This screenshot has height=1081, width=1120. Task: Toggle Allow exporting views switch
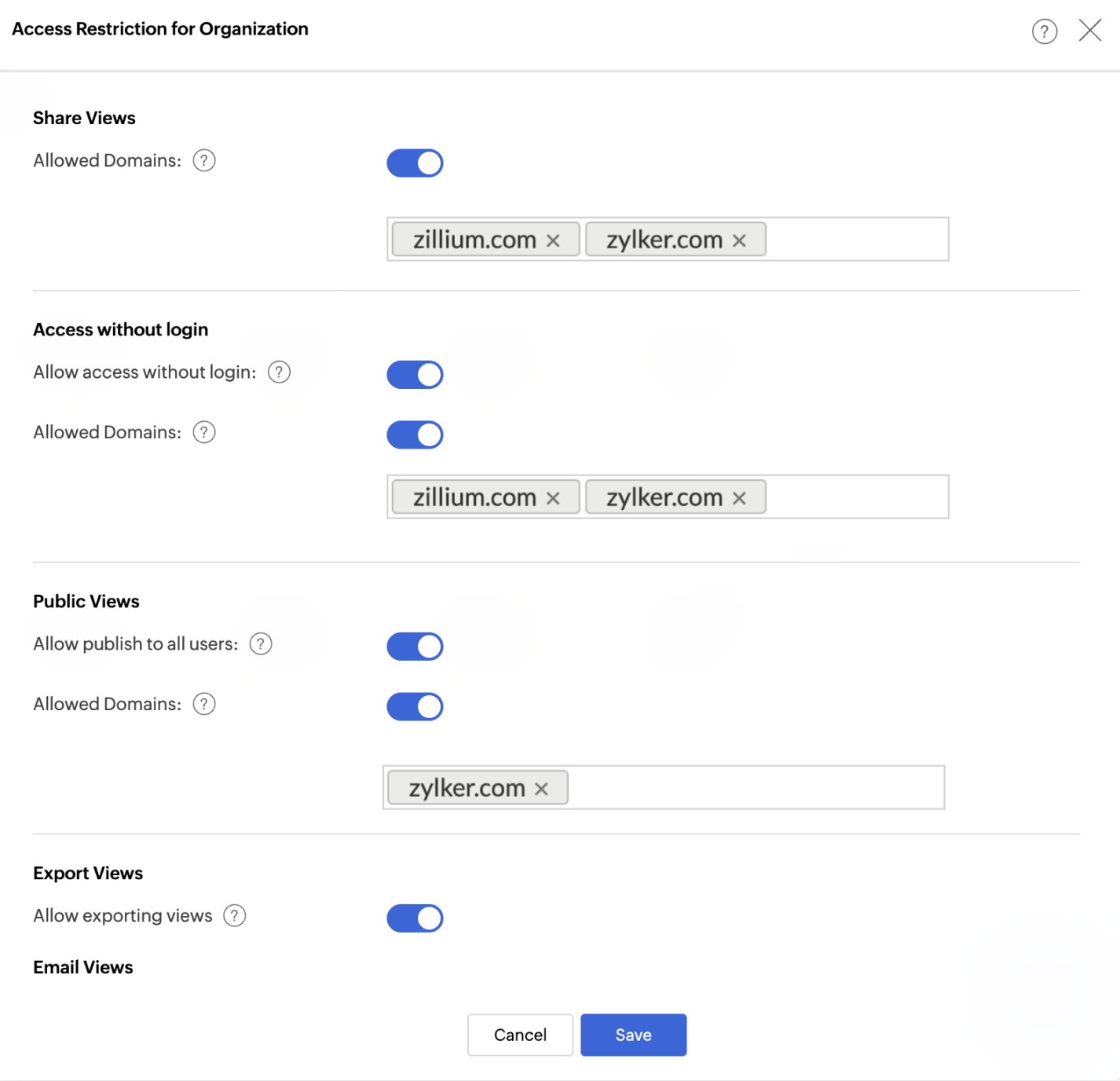(415, 918)
